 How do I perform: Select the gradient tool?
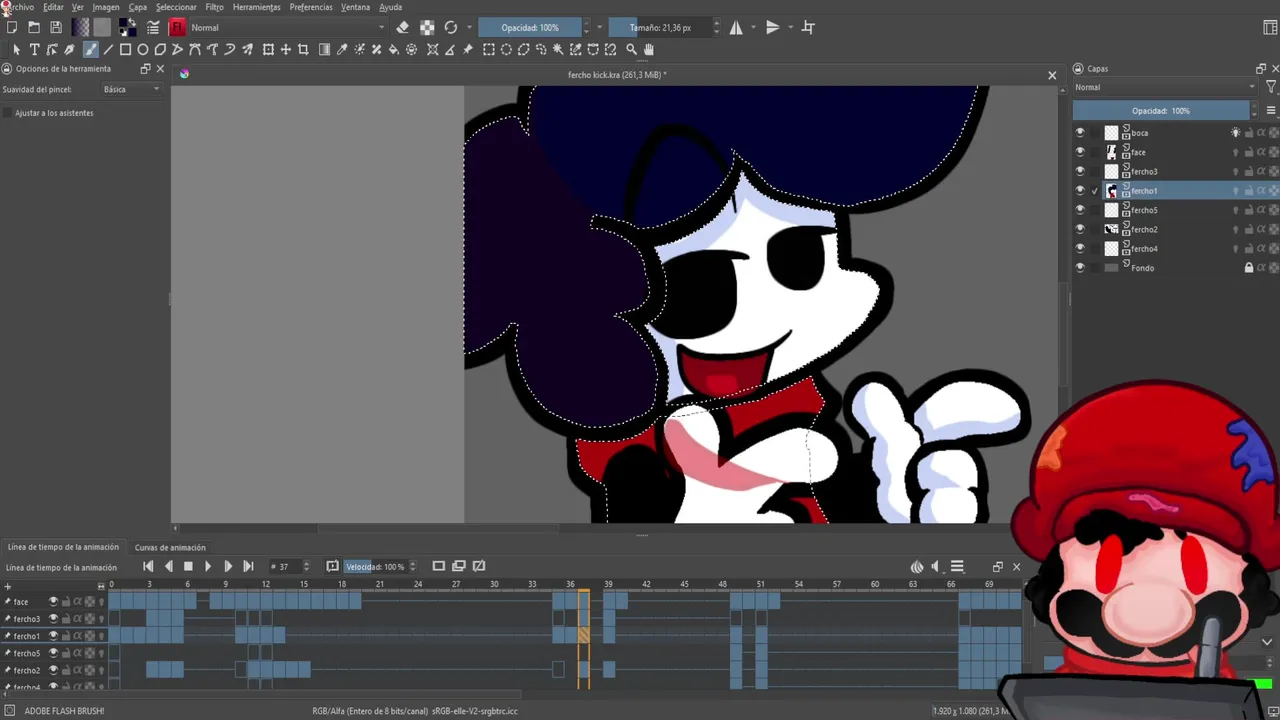(x=323, y=49)
